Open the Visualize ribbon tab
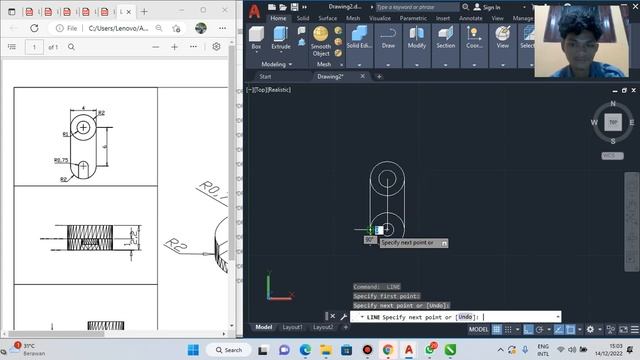640x360 pixels. pyautogui.click(x=380, y=18)
